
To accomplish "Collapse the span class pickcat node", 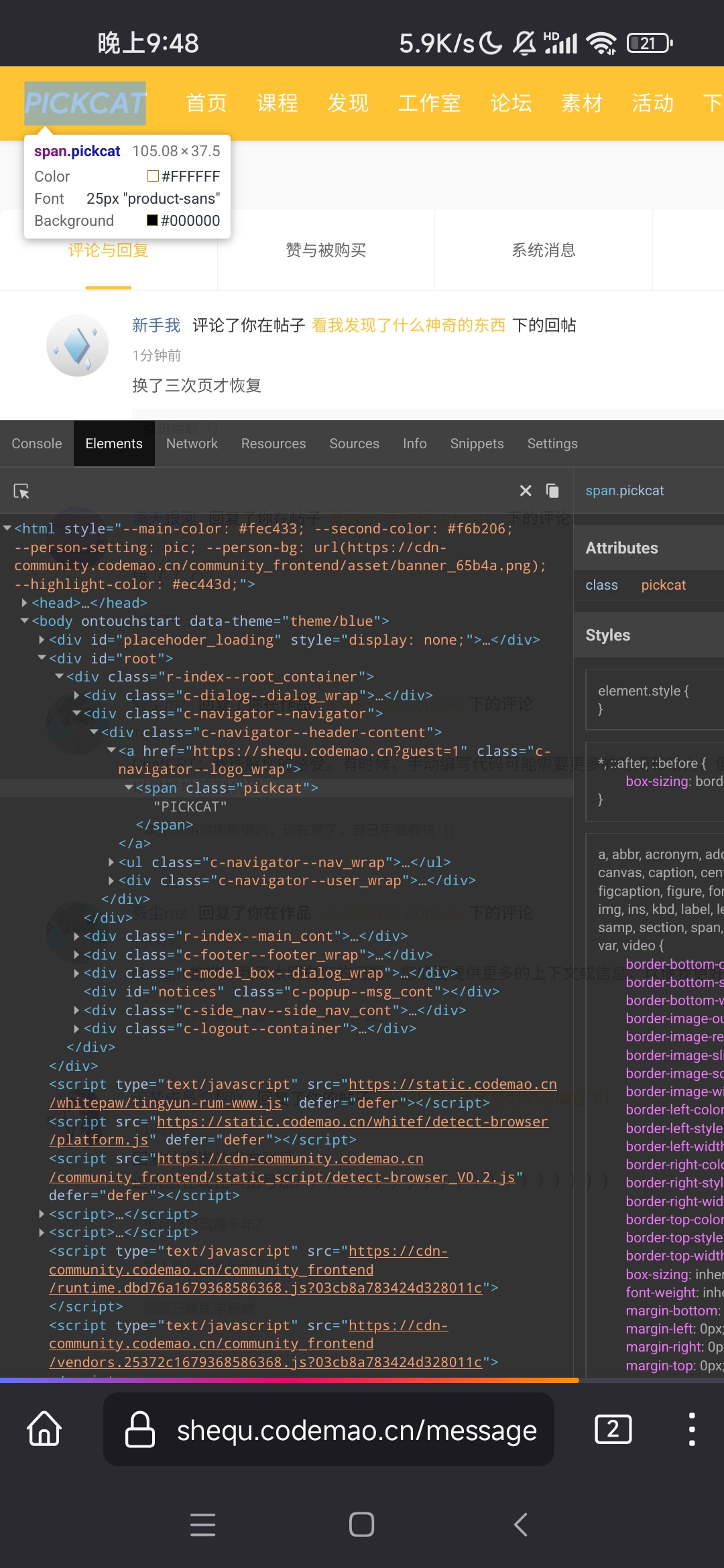I will tap(129, 787).
